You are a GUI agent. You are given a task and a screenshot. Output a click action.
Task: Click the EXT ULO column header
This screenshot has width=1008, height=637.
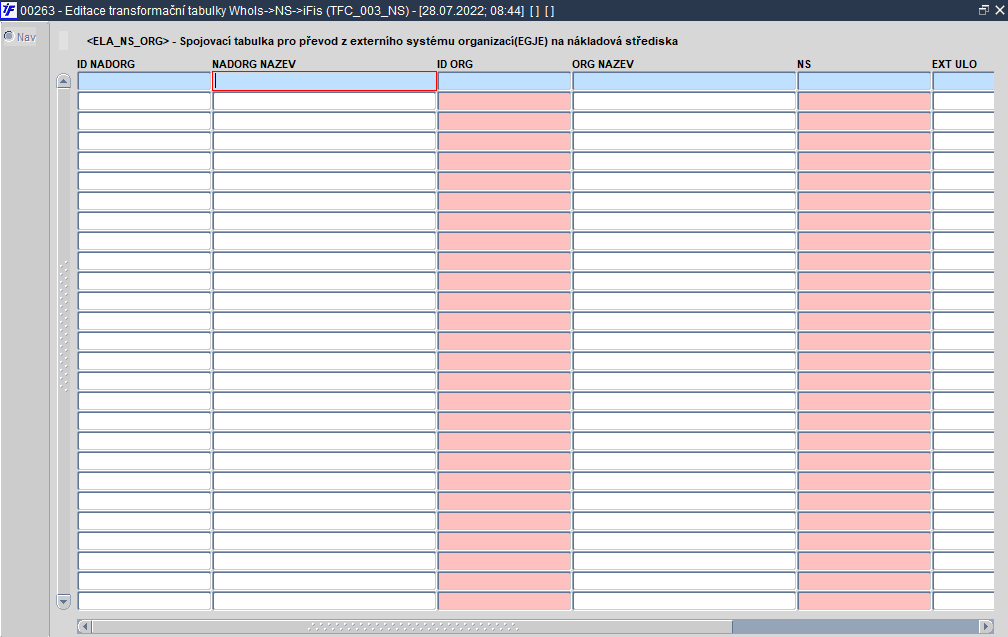click(955, 64)
